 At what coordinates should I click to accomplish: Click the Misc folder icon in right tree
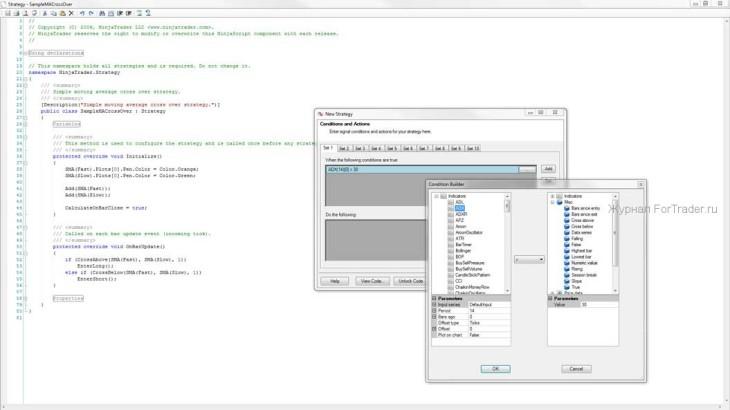[560, 202]
